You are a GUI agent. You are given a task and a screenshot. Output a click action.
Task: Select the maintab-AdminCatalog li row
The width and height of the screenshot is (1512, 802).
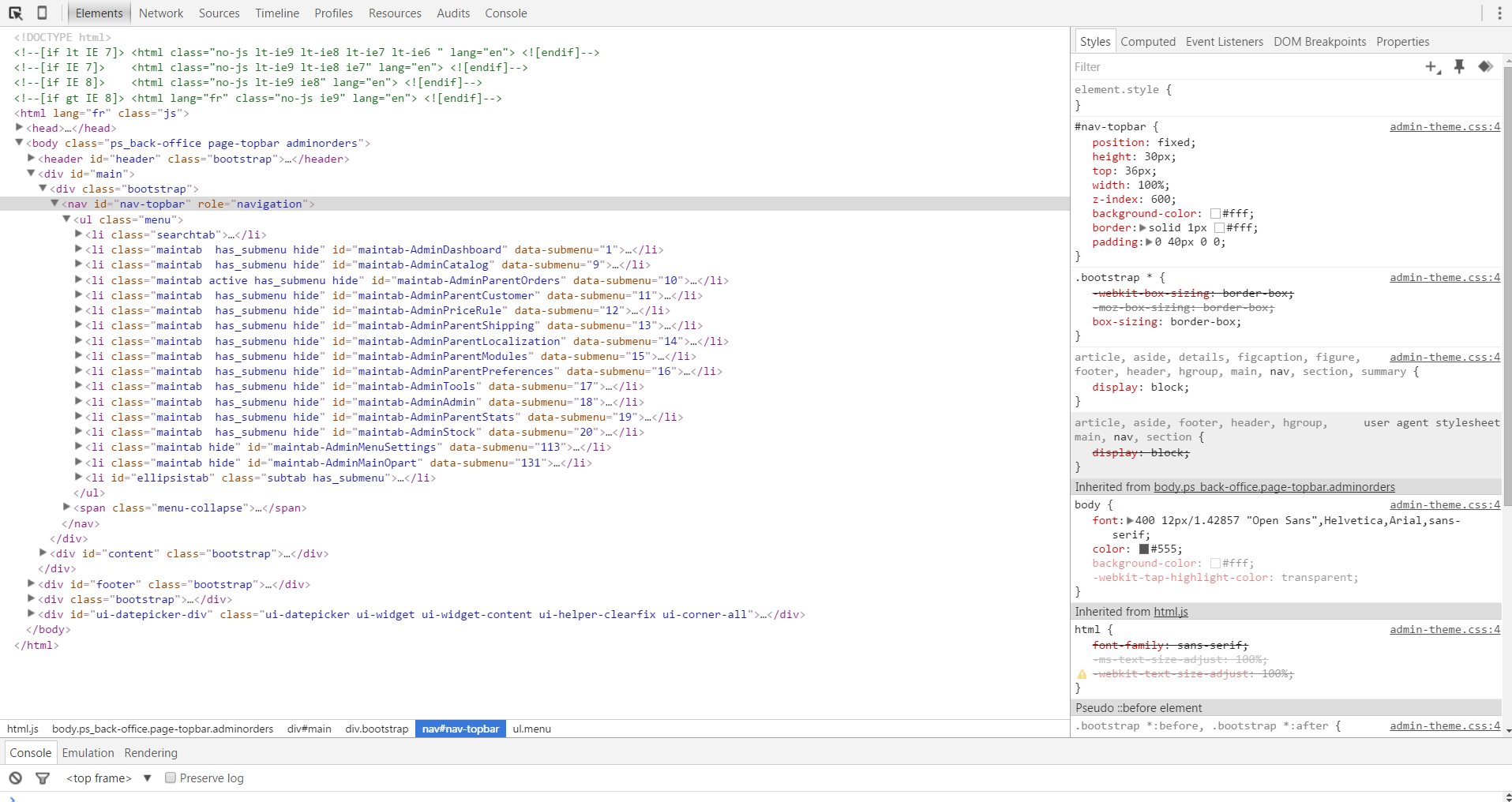pyautogui.click(x=535, y=264)
